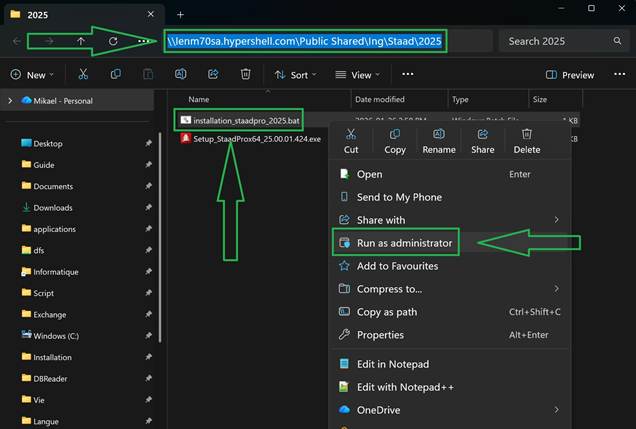
Task: Click the search magnifier icon
Action: [617, 41]
